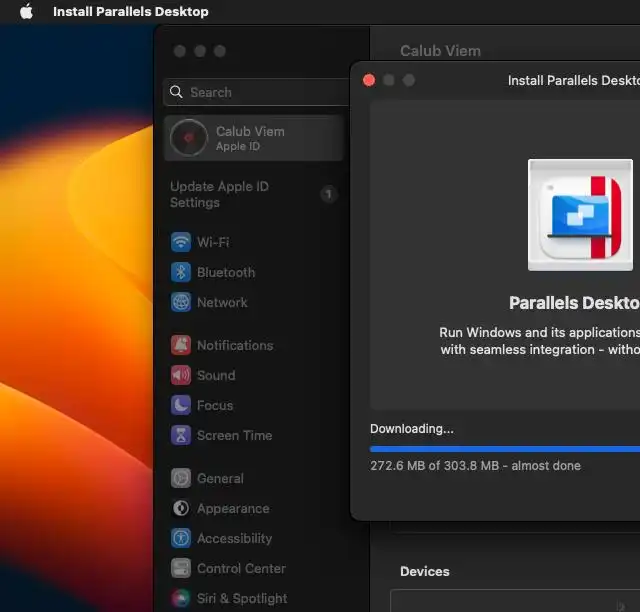Click the Sound speaker icon
Screen dimensions: 640x612
pos(181,375)
